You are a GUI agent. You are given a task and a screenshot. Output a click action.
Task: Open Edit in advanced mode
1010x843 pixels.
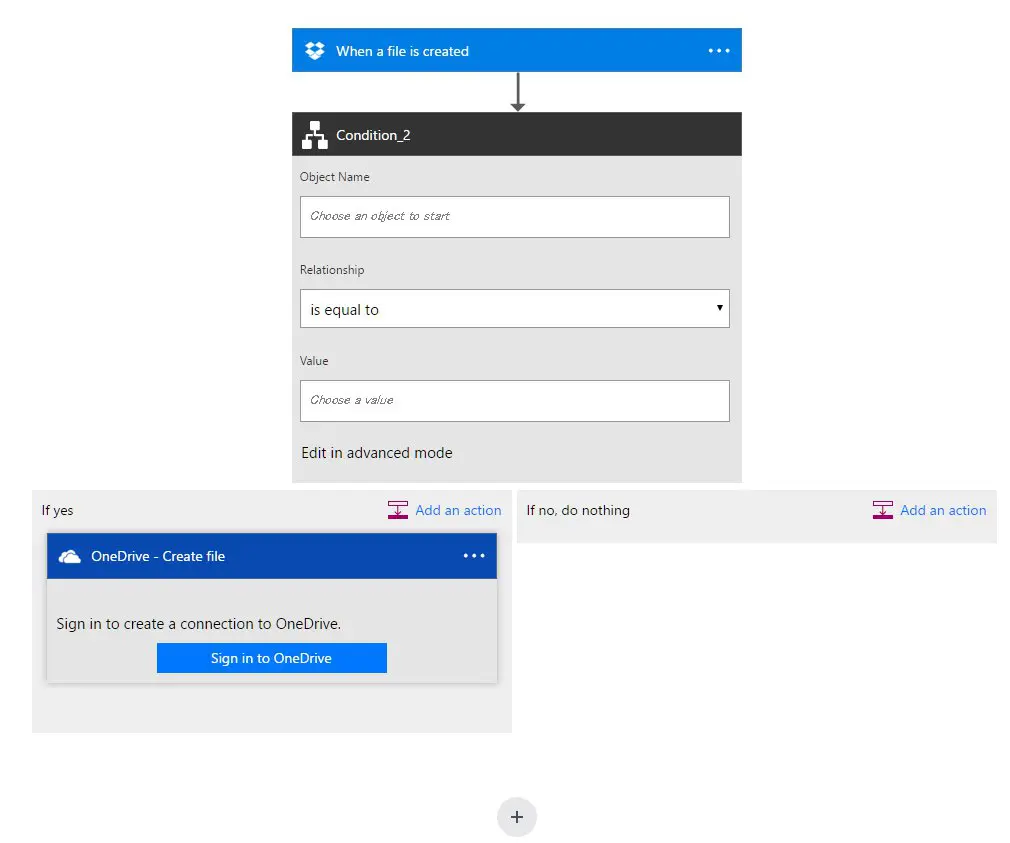click(377, 453)
